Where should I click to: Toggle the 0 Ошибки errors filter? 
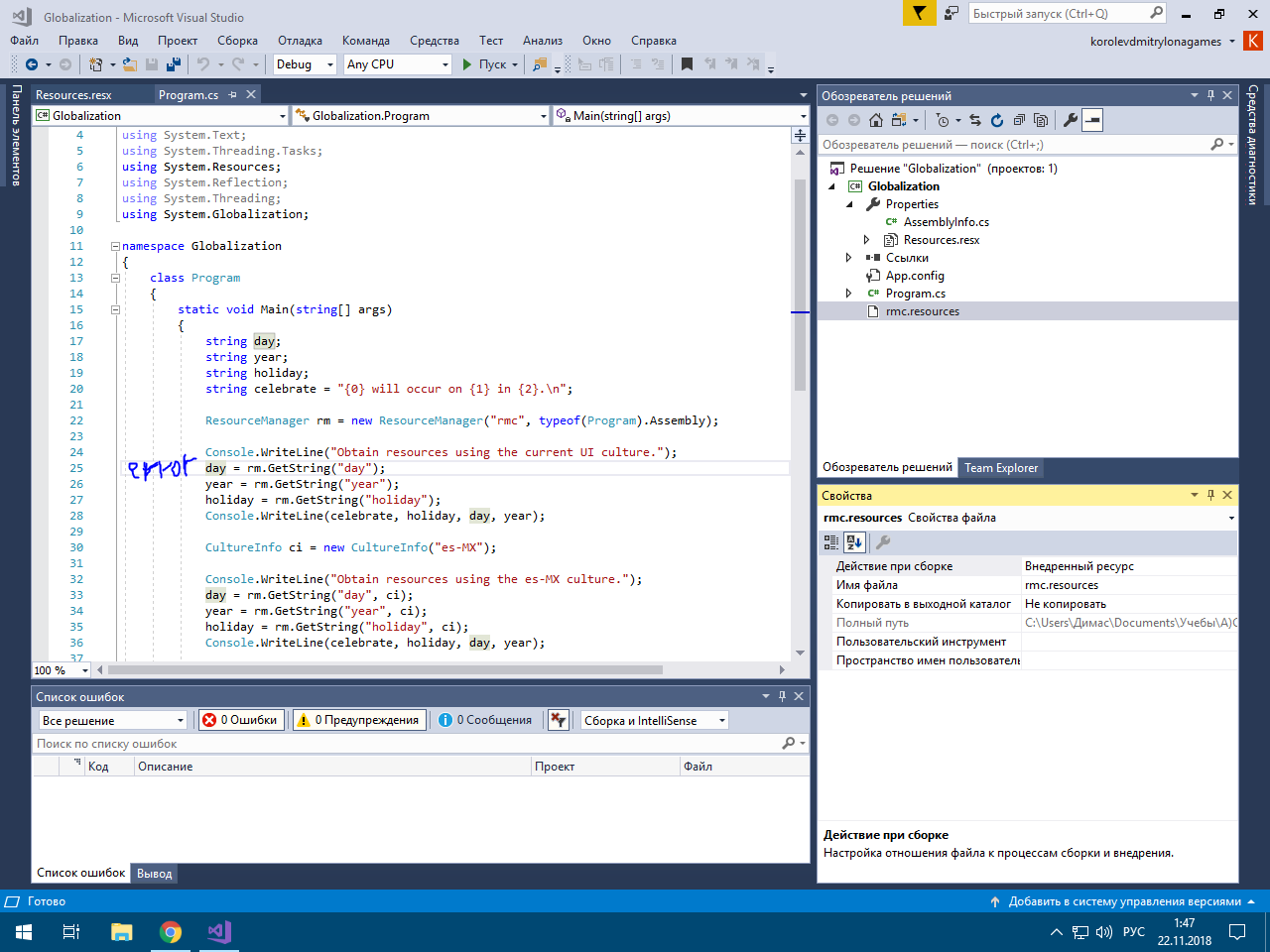241,720
